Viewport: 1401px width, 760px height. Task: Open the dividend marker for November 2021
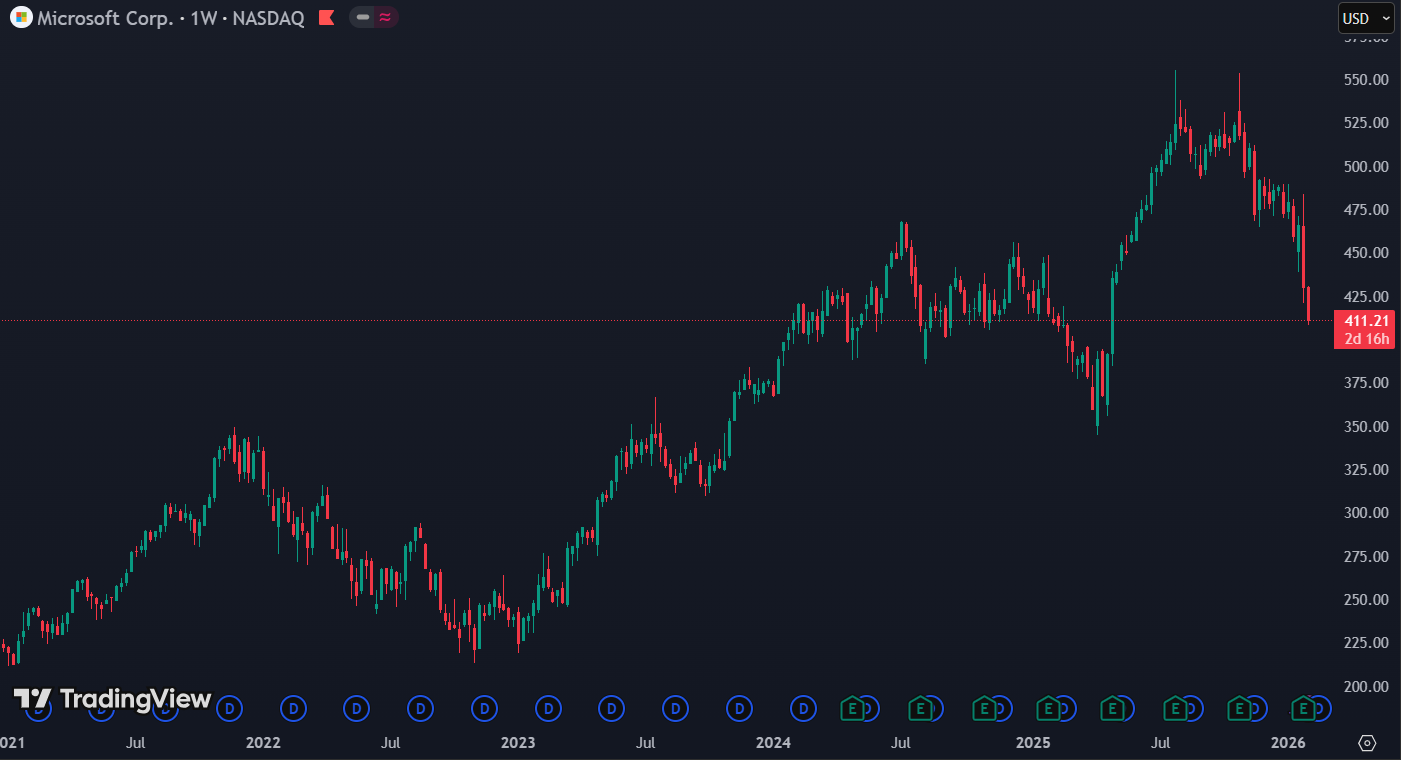tap(230, 709)
